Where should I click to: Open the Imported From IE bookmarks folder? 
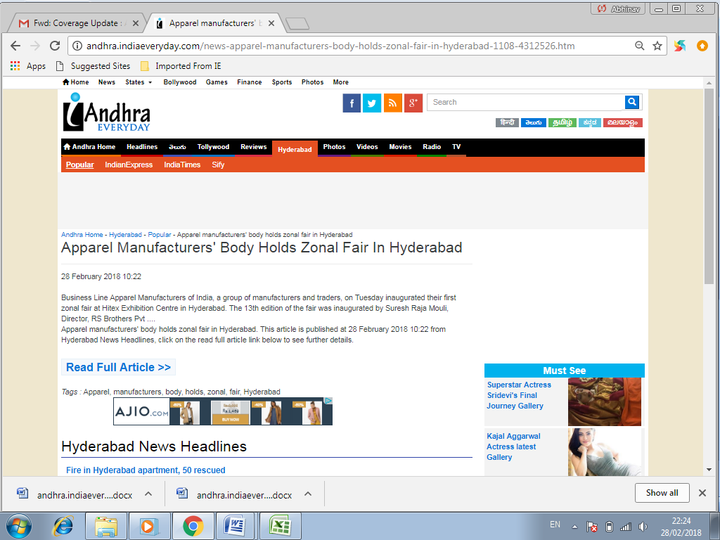coord(181,66)
